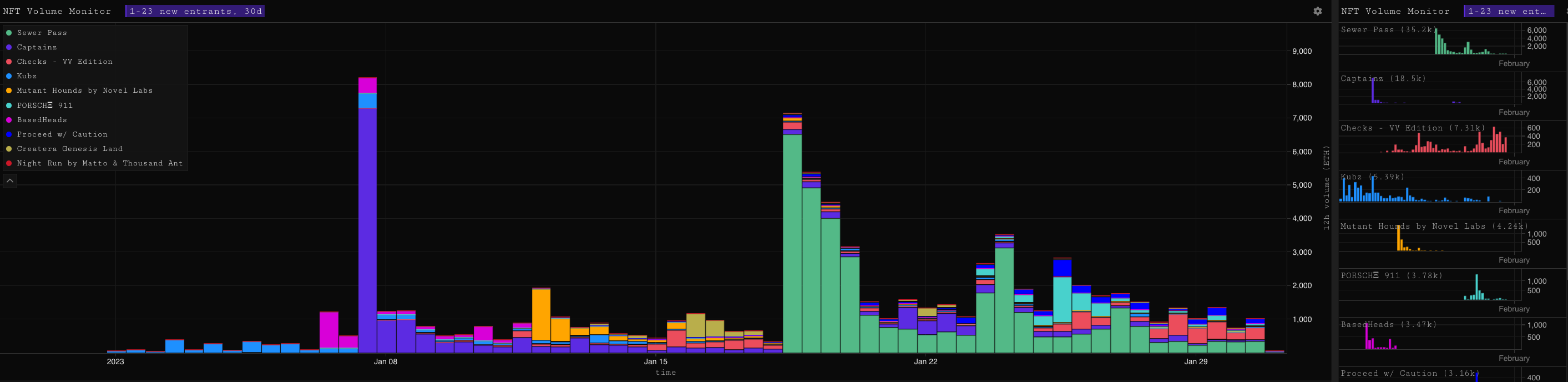Viewport: 1568px width, 382px height.
Task: Click the teal PORSCHΞ 911 bar segment
Action: tap(1062, 300)
